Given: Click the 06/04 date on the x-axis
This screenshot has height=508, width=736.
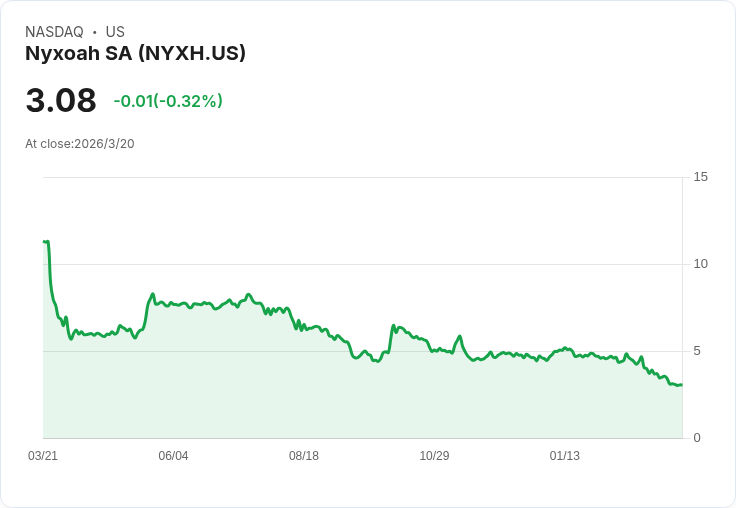Looking at the screenshot, I should point(173,456).
